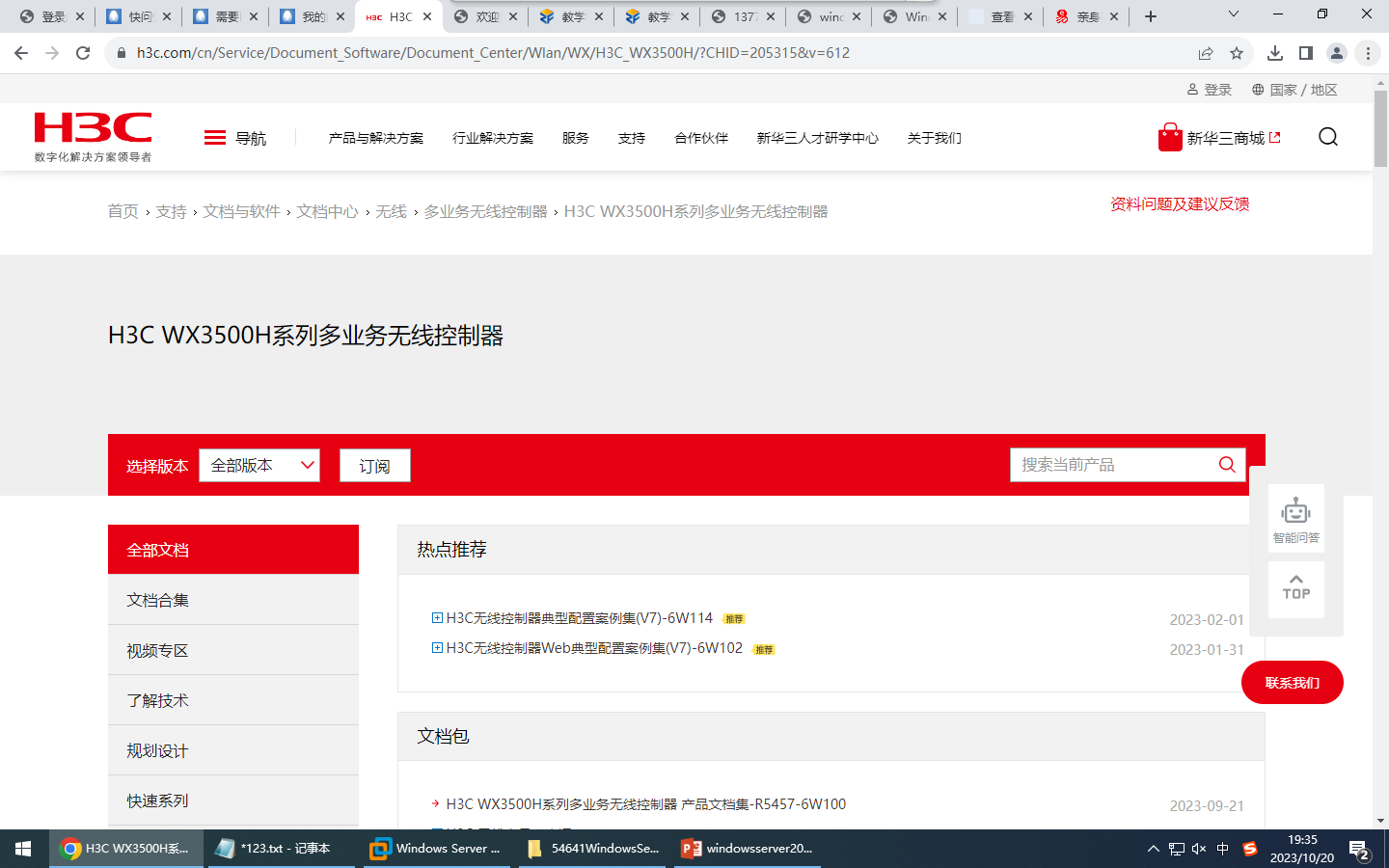Screen dimensions: 1389x868
Task: Open 产品与解决方案 in the top navigation
Action: 376,138
